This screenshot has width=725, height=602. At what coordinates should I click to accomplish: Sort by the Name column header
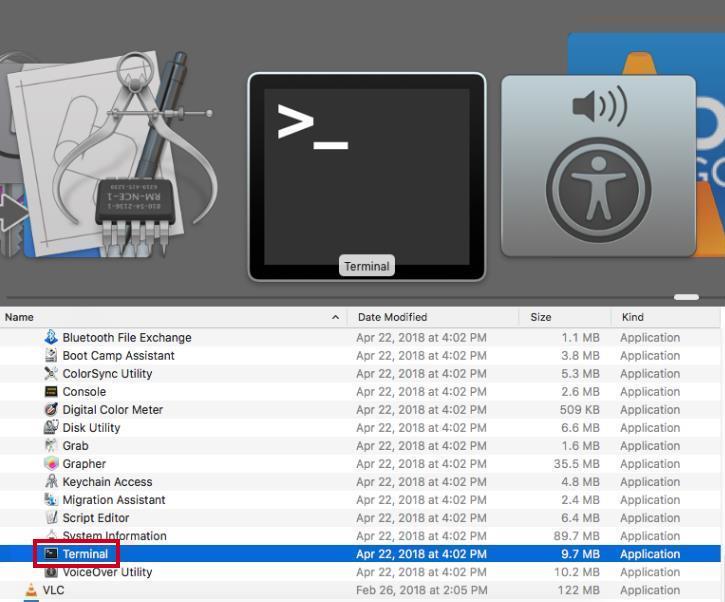[x=19, y=317]
